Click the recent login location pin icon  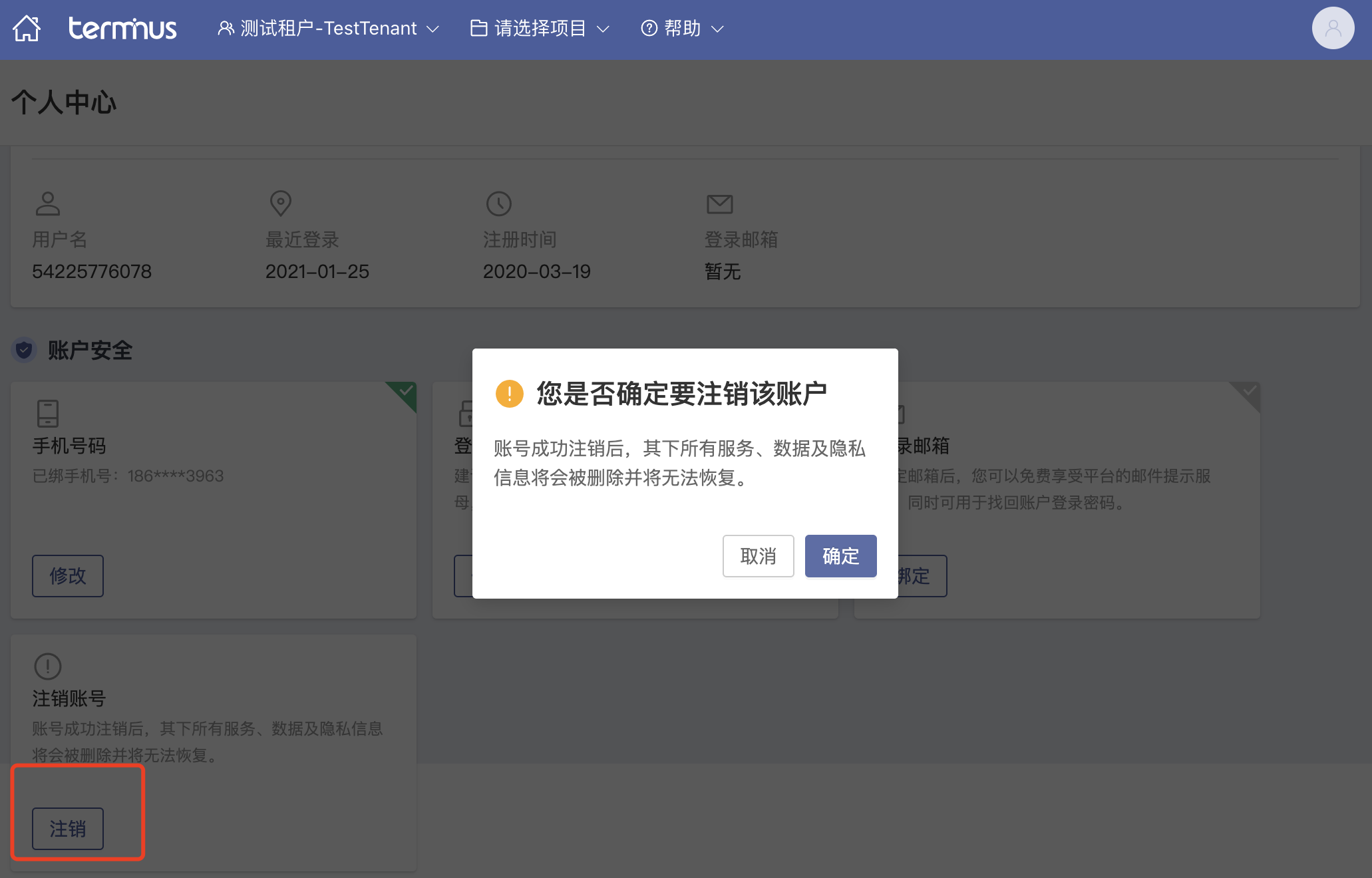280,204
